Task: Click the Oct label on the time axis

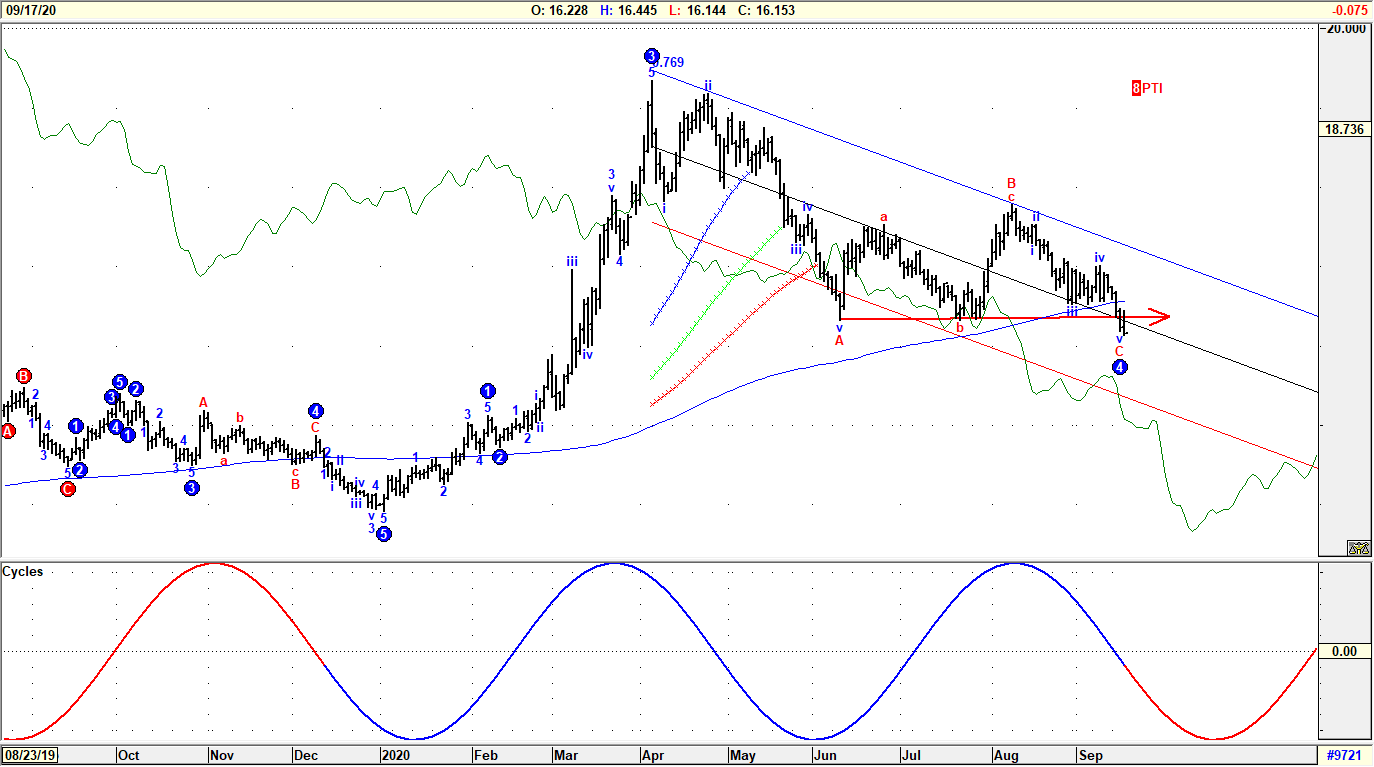Action: (x=128, y=755)
